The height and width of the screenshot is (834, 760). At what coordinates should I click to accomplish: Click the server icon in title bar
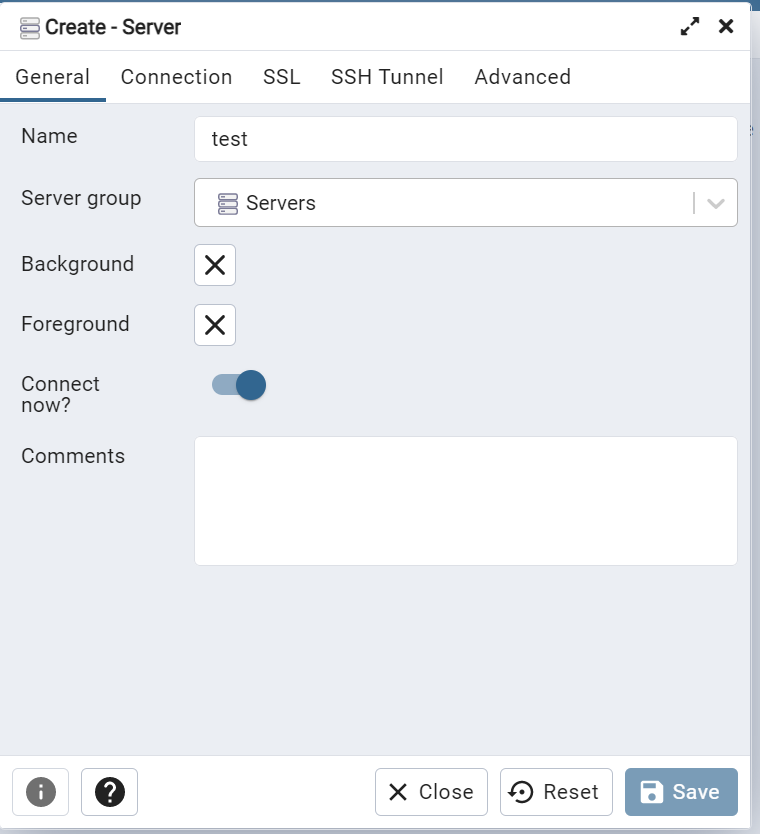(30, 27)
